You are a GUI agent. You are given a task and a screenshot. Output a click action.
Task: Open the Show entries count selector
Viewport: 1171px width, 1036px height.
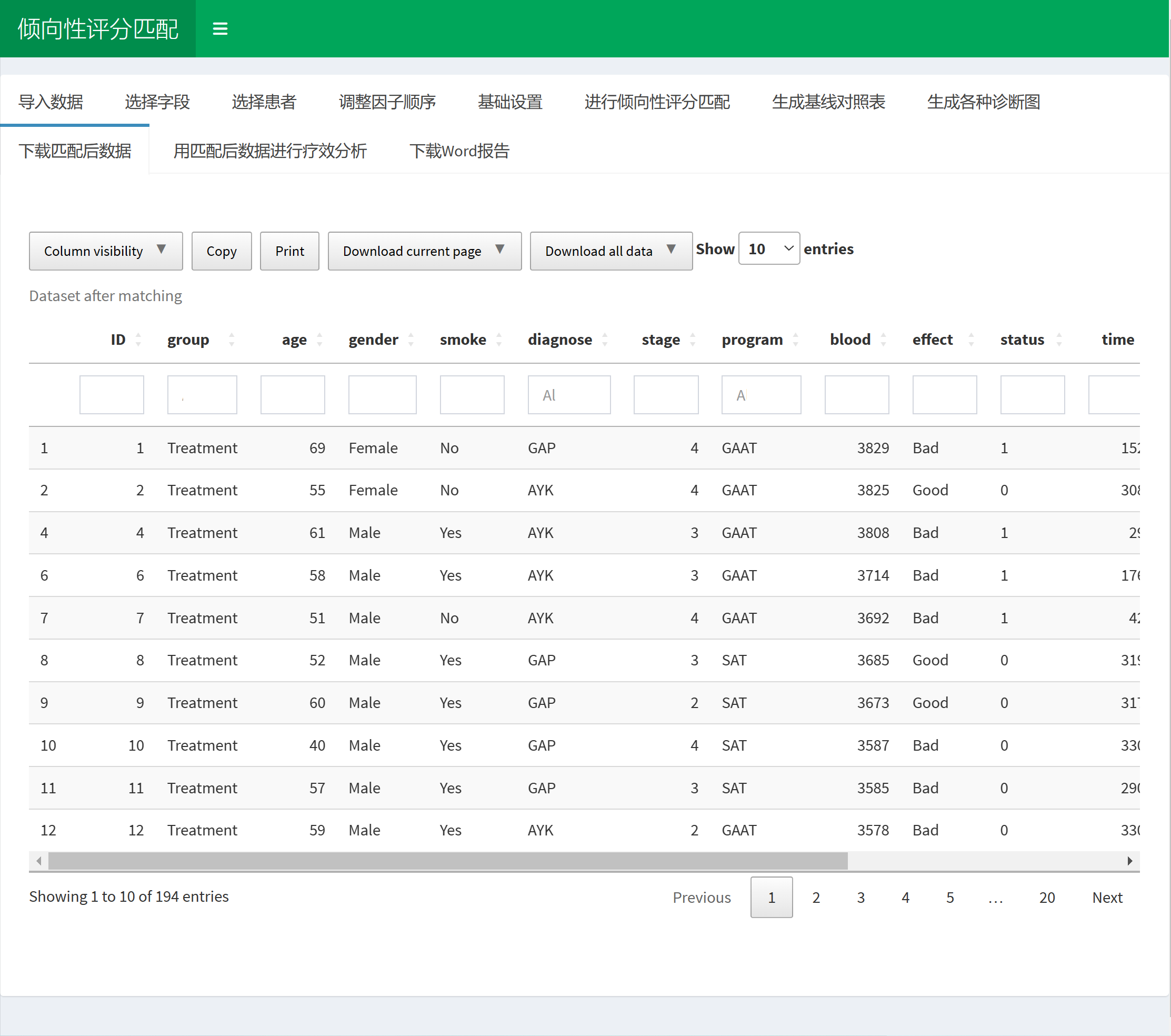[x=769, y=248]
